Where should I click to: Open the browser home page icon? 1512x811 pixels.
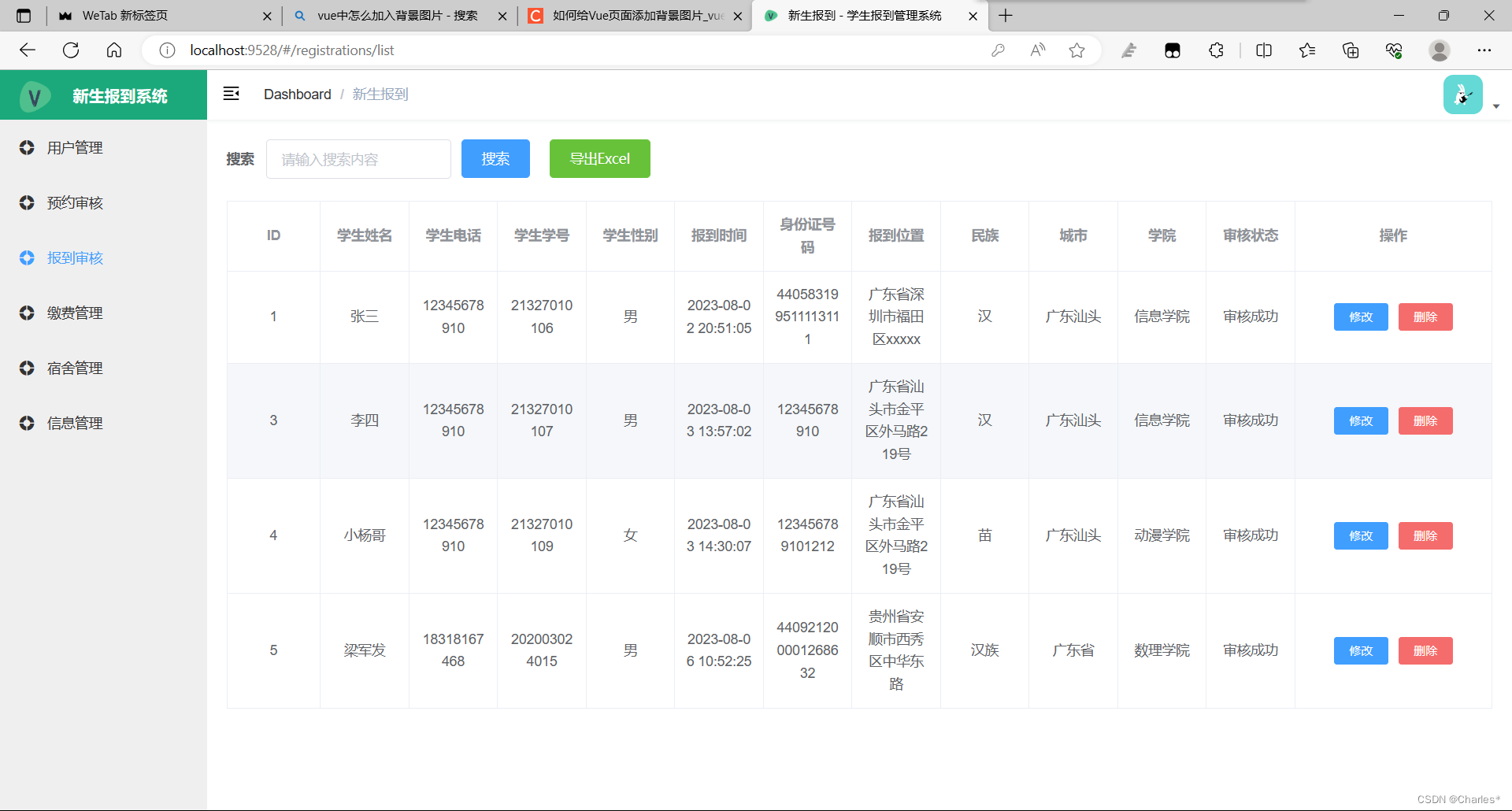(114, 50)
